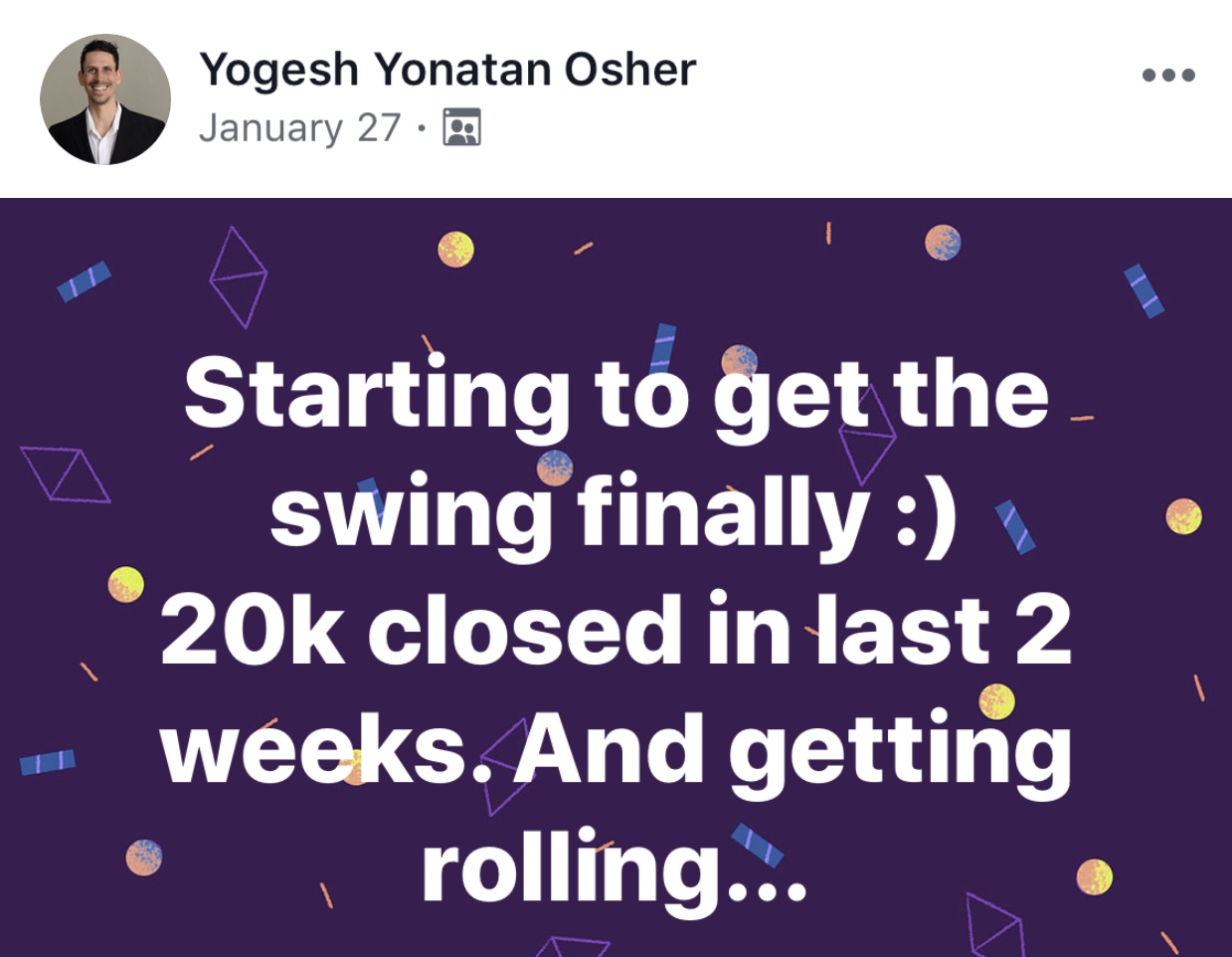Click the purple diamond outline above 'Starting'

(238, 276)
